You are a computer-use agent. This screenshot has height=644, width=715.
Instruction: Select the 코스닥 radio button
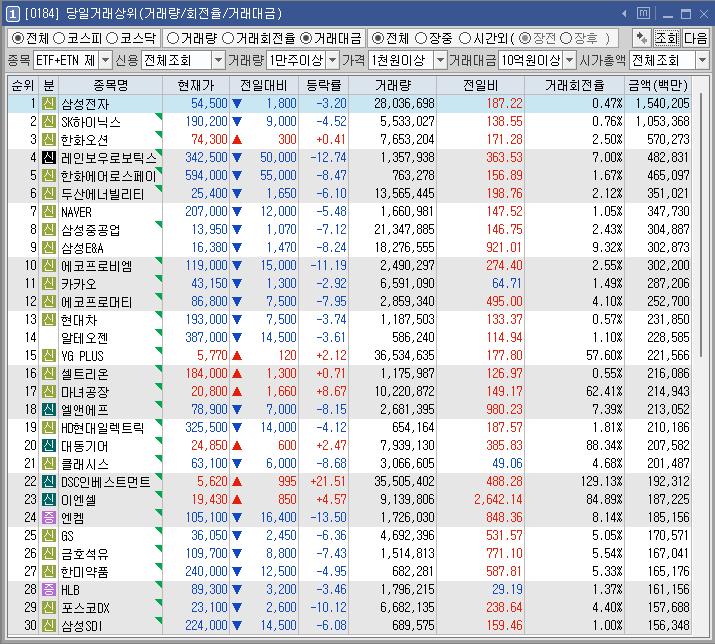[112, 38]
